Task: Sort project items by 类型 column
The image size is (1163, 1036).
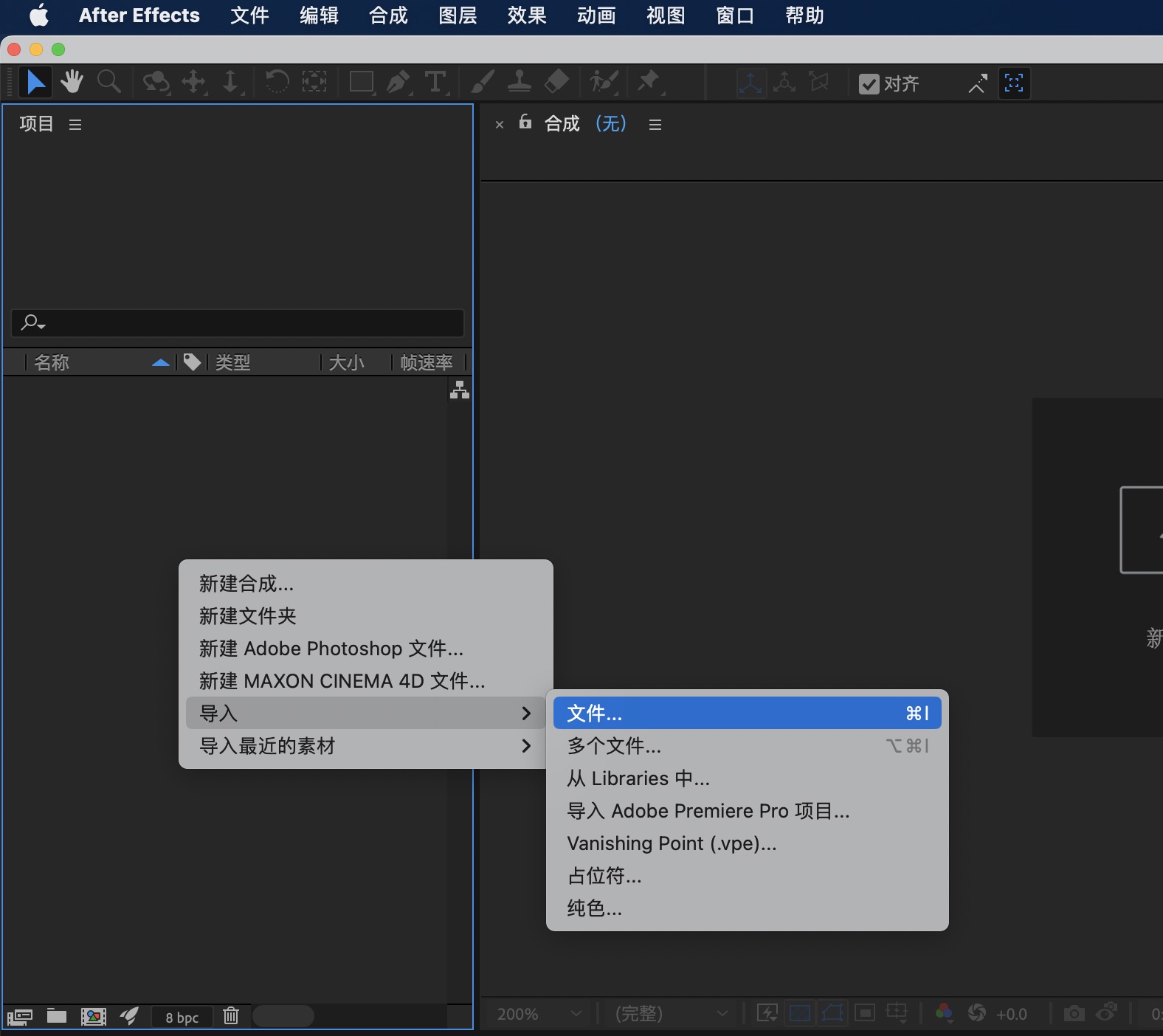Action: click(233, 362)
